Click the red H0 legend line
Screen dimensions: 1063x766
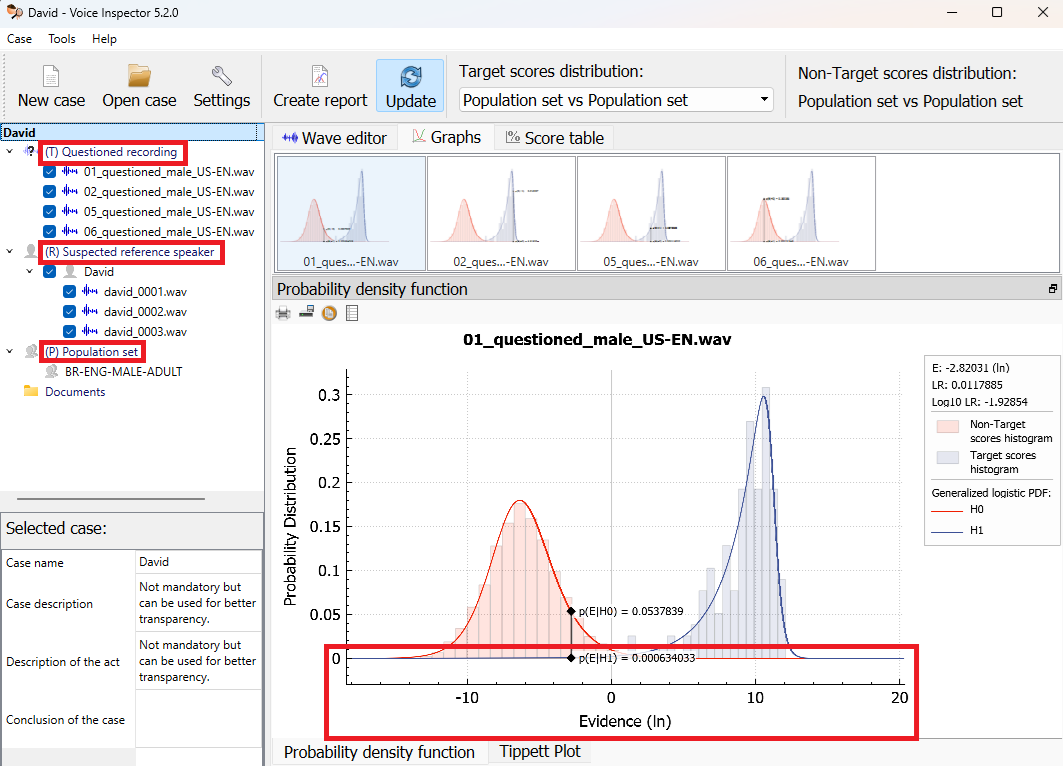click(x=947, y=510)
